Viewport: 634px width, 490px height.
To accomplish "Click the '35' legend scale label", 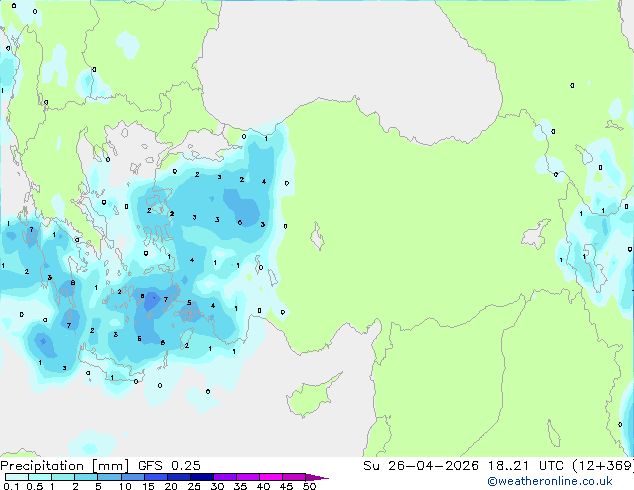I will click(x=240, y=486).
